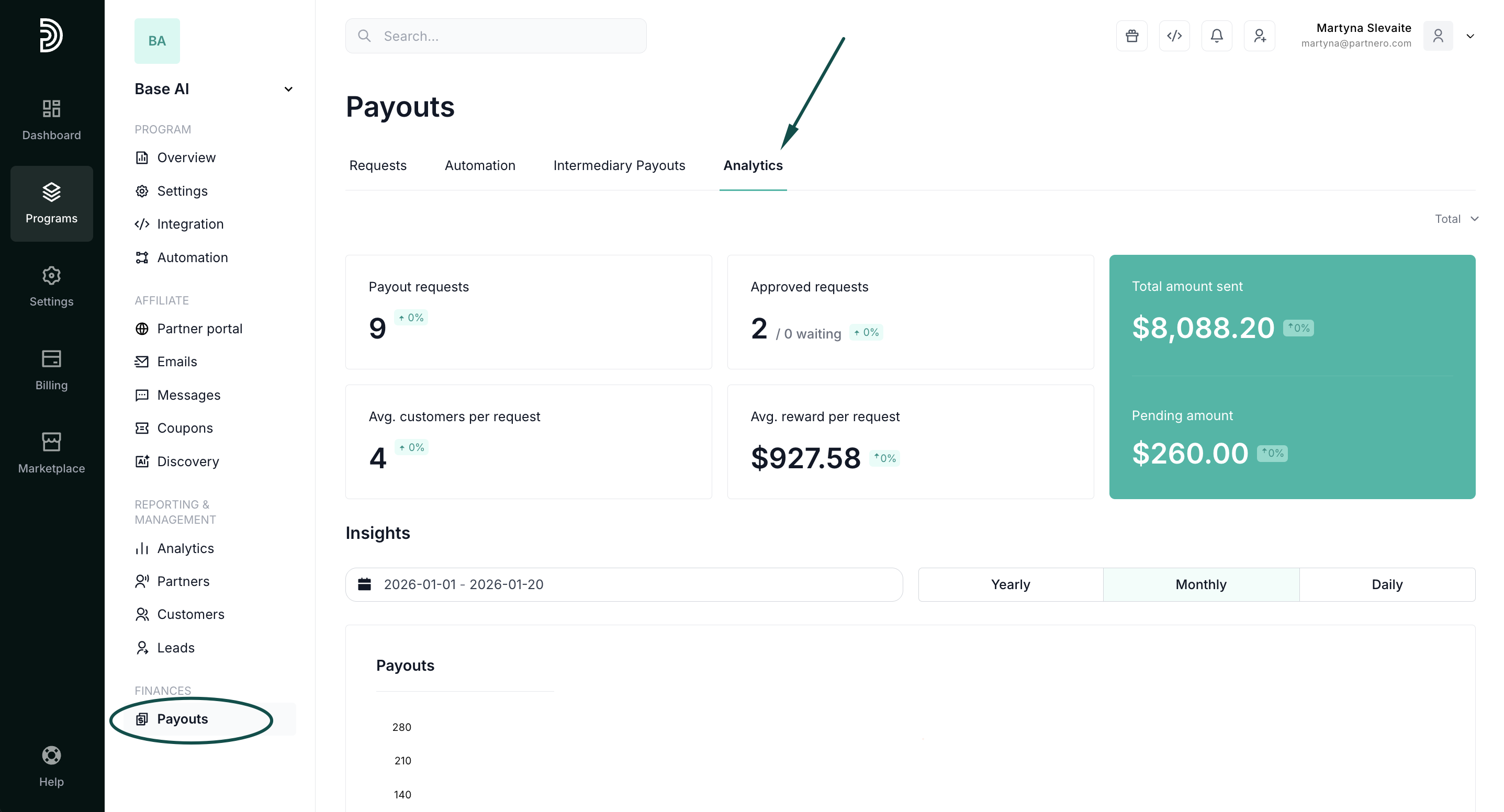Open notifications bell icon
Screen dimensions: 1504x812
pyautogui.click(x=1217, y=36)
